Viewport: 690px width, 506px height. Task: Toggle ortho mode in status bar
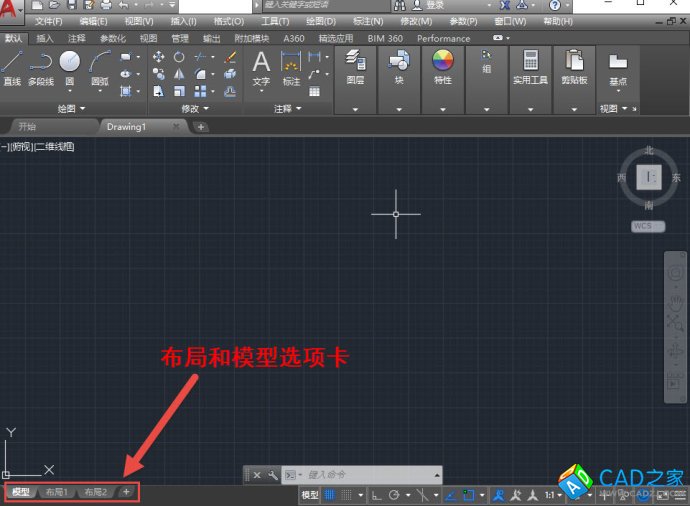pos(376,495)
